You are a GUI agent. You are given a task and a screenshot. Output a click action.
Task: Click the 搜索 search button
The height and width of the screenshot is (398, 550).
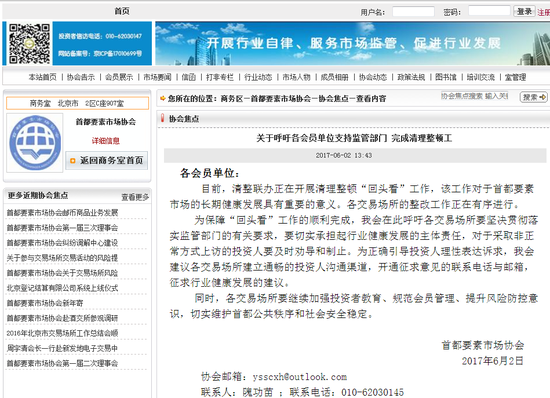click(x=534, y=97)
